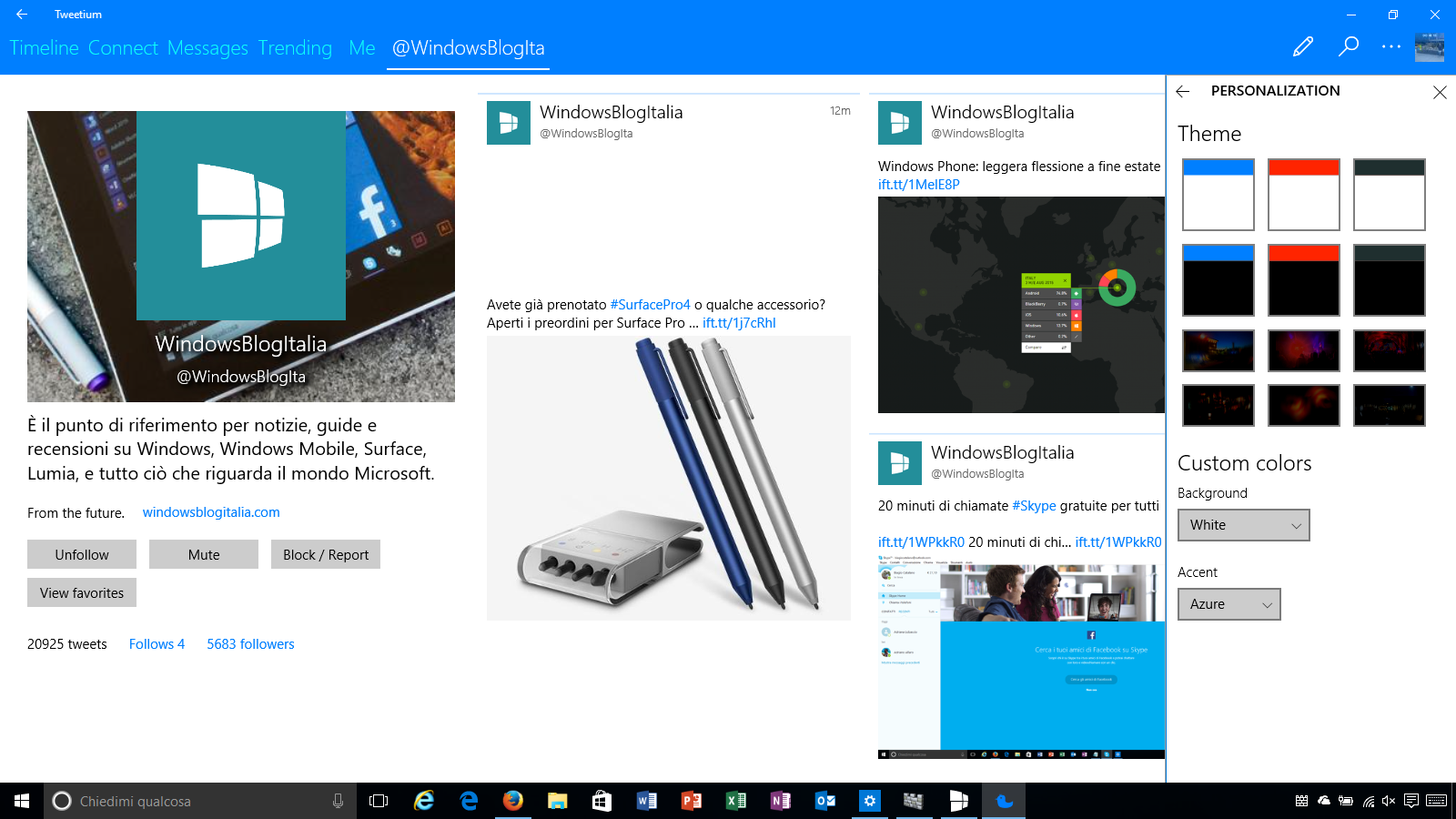Click the #Skype hashtag

point(1034,506)
